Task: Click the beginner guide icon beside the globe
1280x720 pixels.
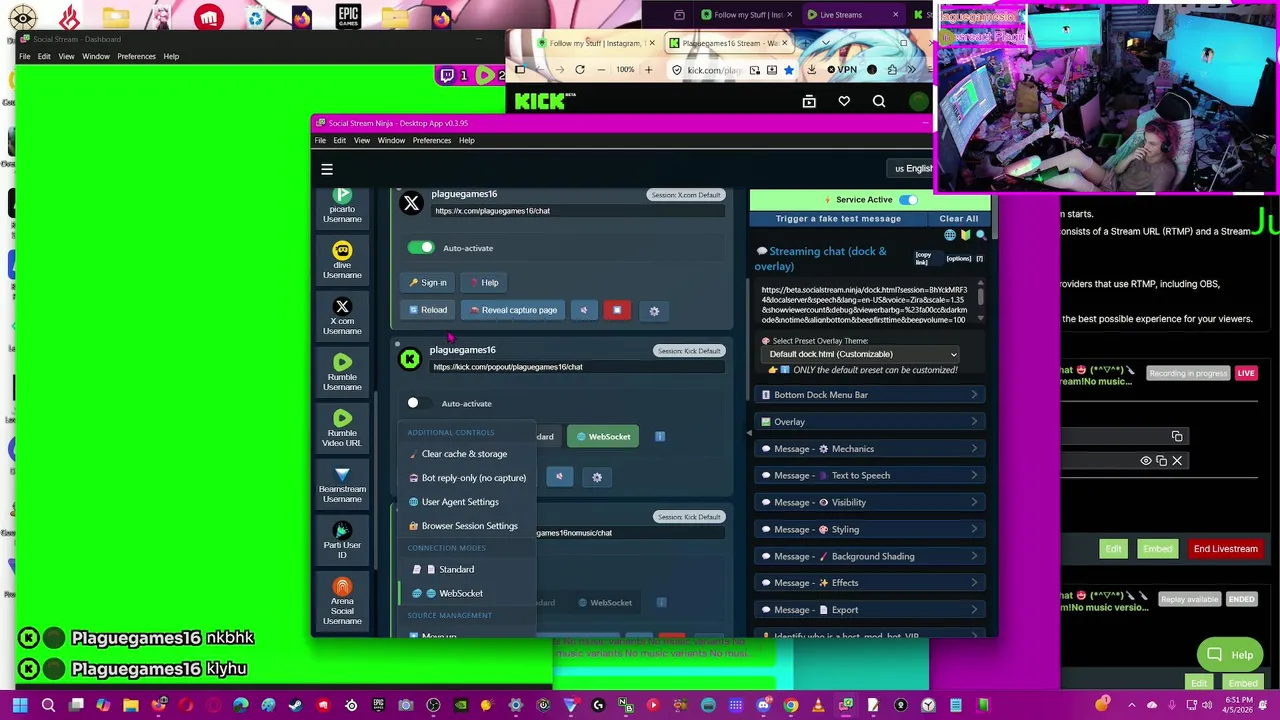Action: coord(965,235)
